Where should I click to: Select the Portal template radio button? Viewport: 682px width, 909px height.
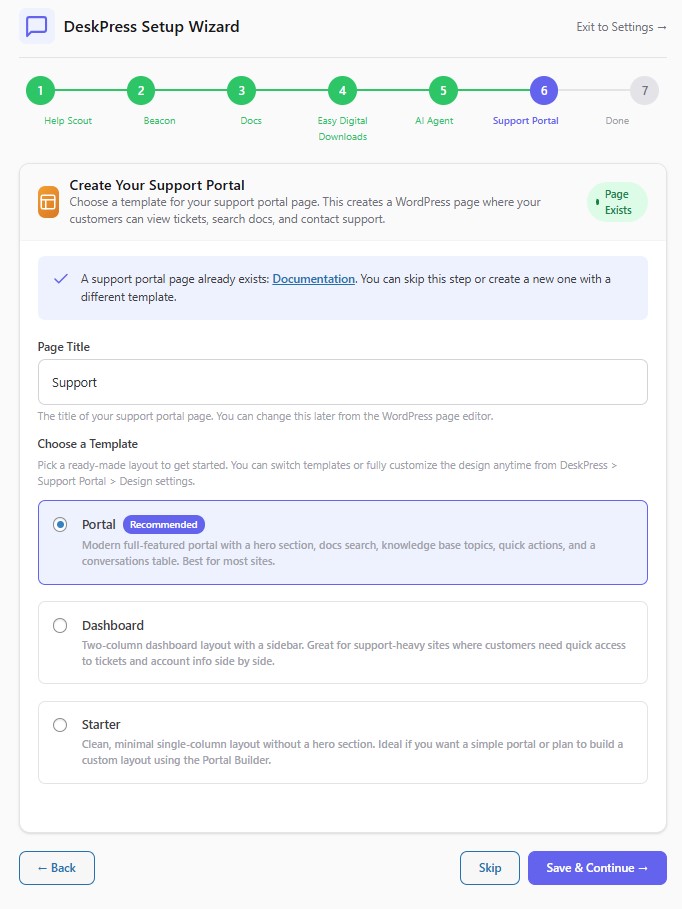tap(60, 524)
